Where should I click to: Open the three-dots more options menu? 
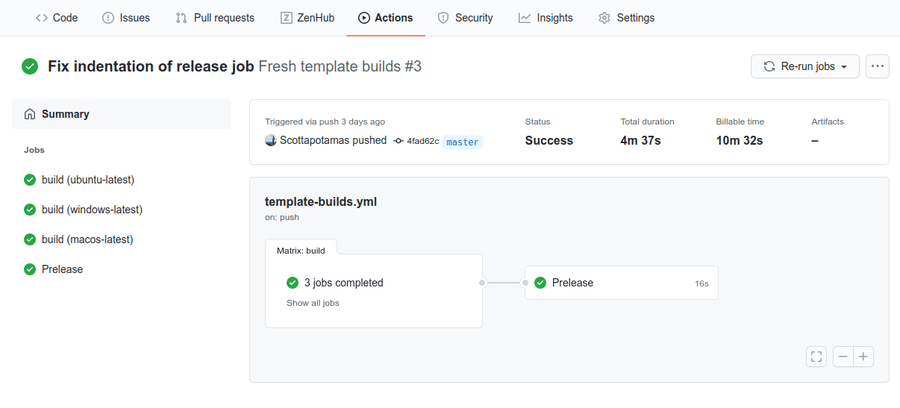point(877,67)
